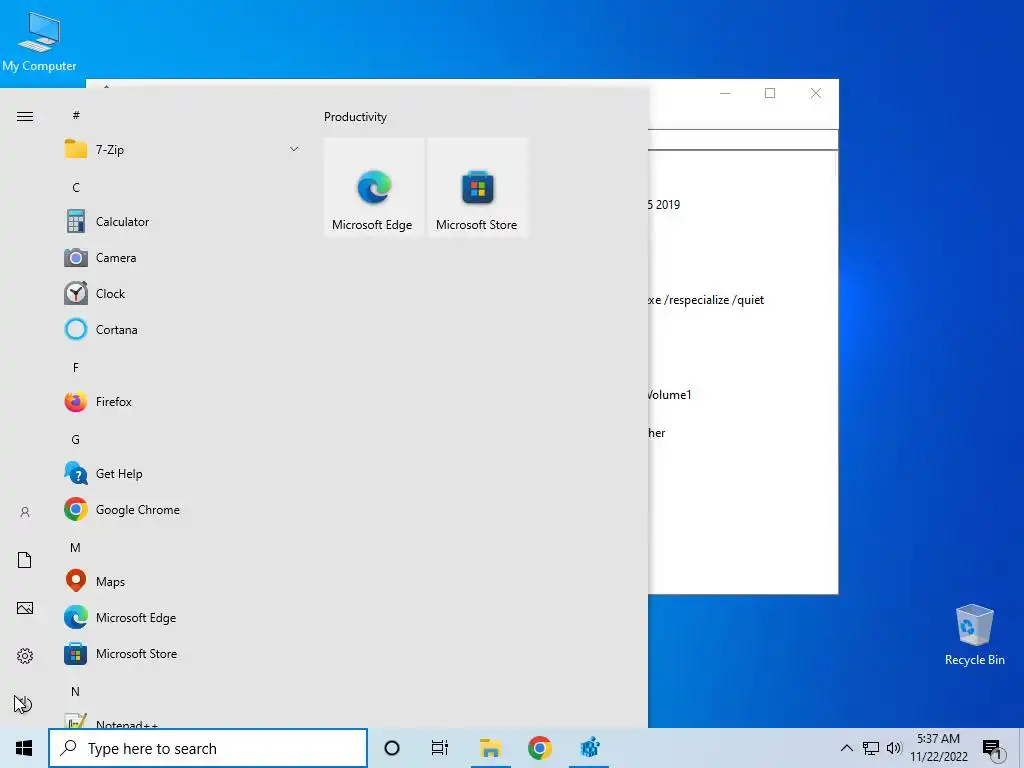The image size is (1024, 768).
Task: Select the Recycle Bin desktop icon
Action: pos(974,635)
